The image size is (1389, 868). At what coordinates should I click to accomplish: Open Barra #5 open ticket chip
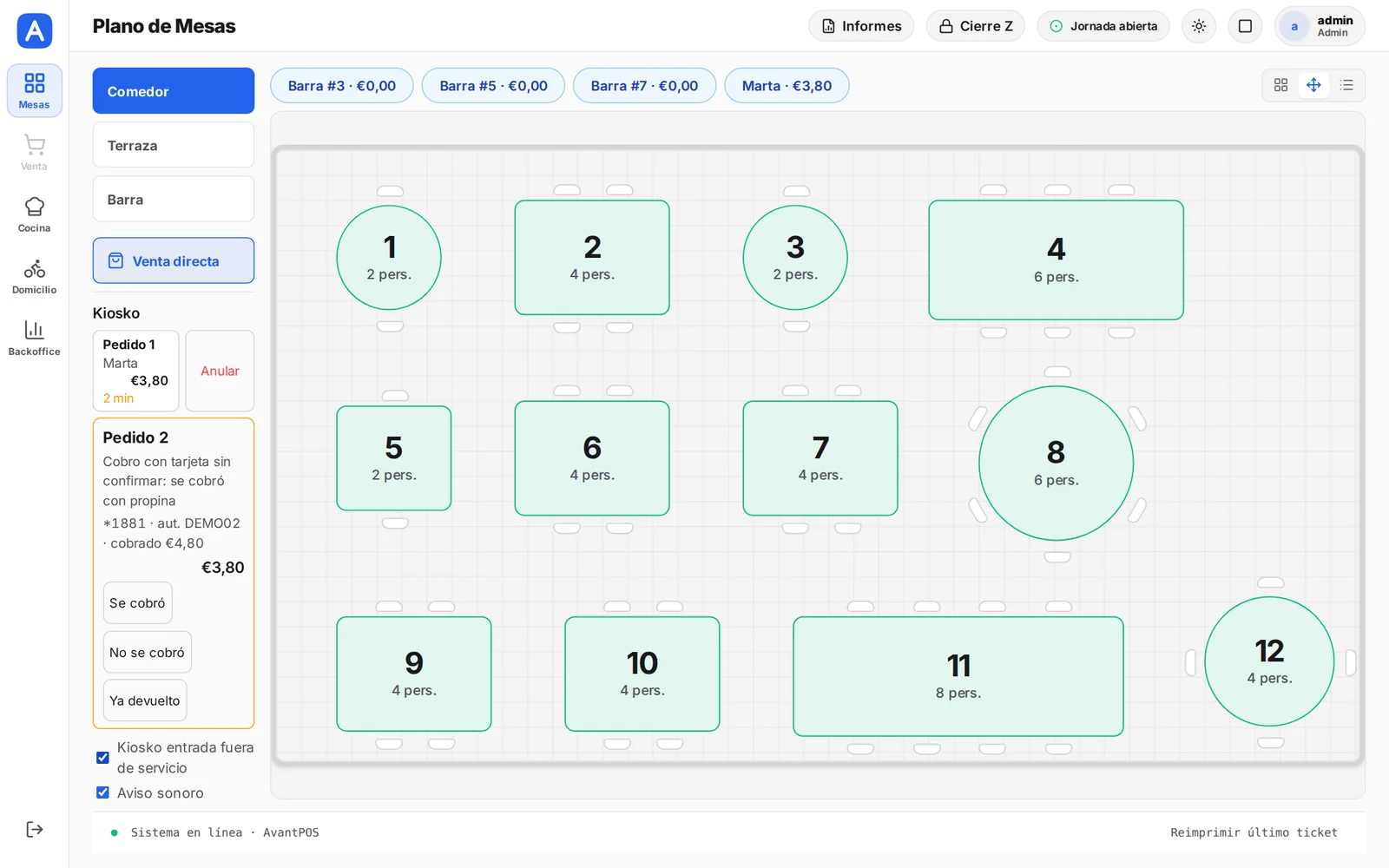(x=493, y=86)
